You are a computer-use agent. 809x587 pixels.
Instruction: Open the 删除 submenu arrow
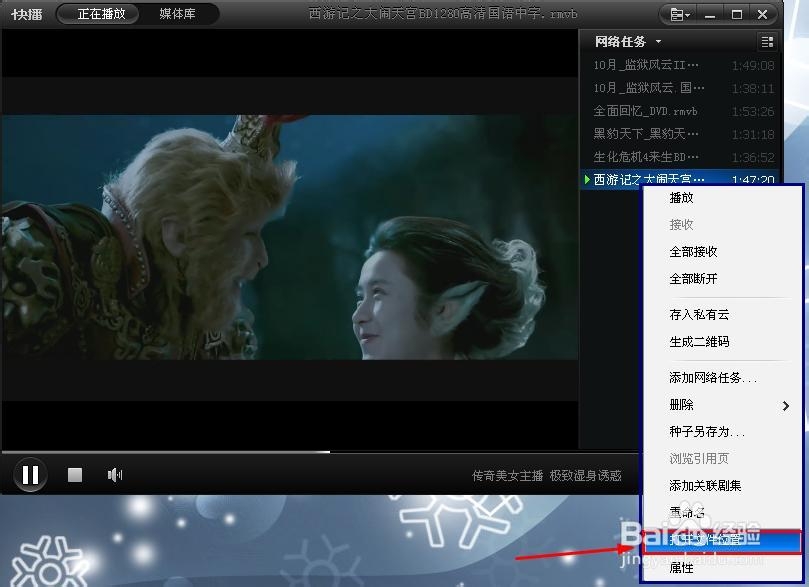click(x=786, y=405)
